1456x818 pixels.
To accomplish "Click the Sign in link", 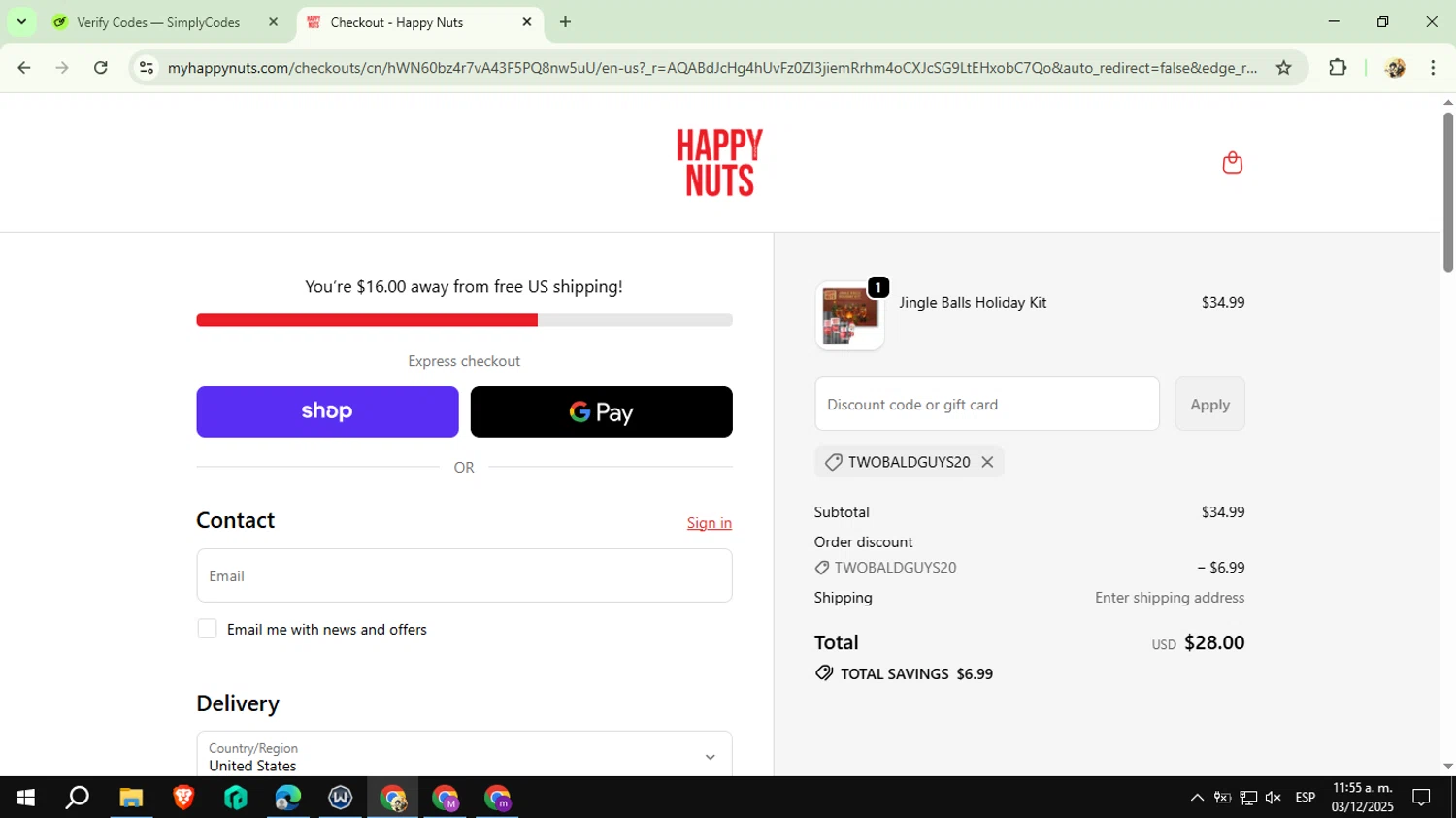I will 710,523.
